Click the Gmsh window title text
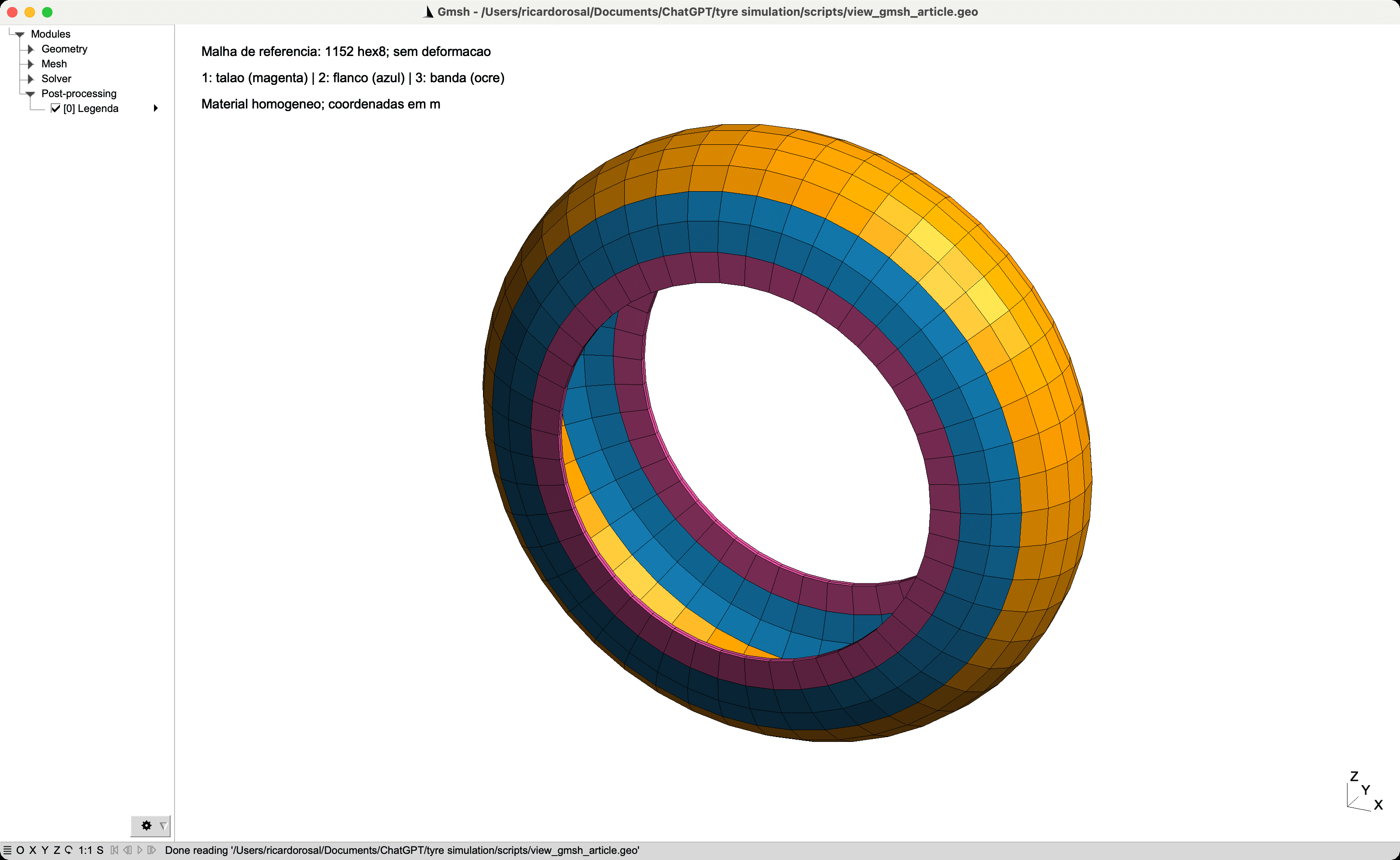The height and width of the screenshot is (860, 1400). pos(707,12)
